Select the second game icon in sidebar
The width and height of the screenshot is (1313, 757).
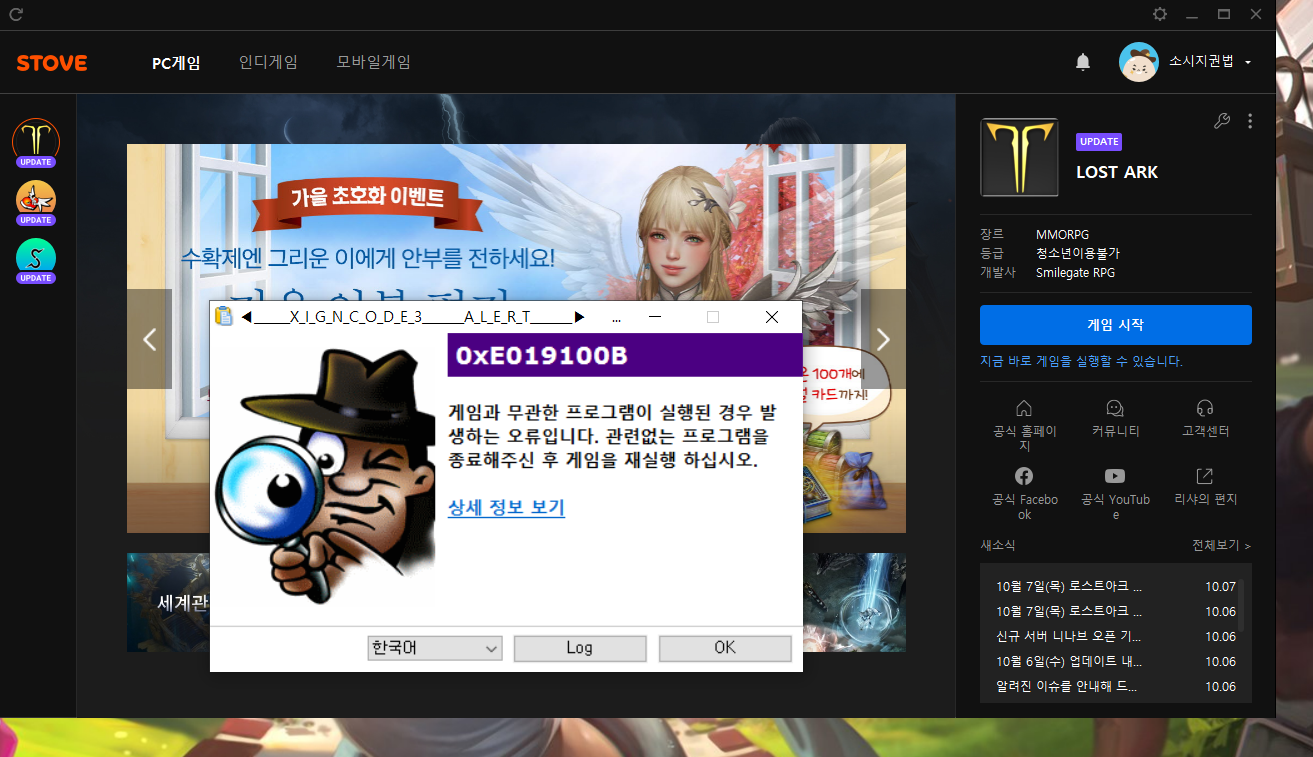36,198
